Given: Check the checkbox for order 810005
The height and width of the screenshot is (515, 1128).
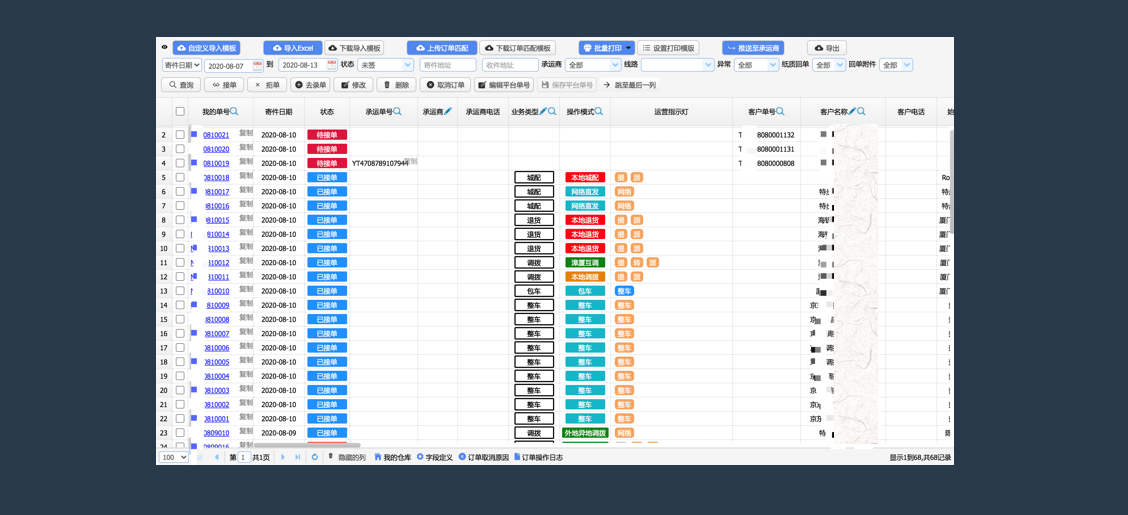Looking at the screenshot, I should coord(180,362).
